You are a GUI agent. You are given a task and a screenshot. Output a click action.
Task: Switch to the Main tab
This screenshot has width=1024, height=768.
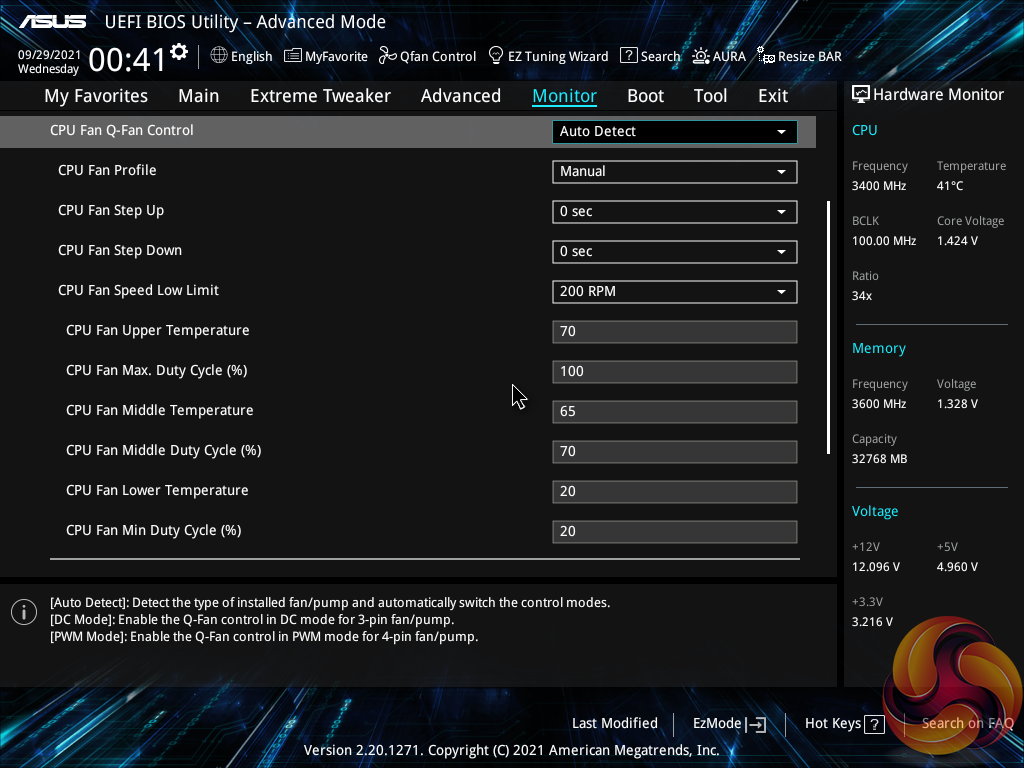click(199, 96)
